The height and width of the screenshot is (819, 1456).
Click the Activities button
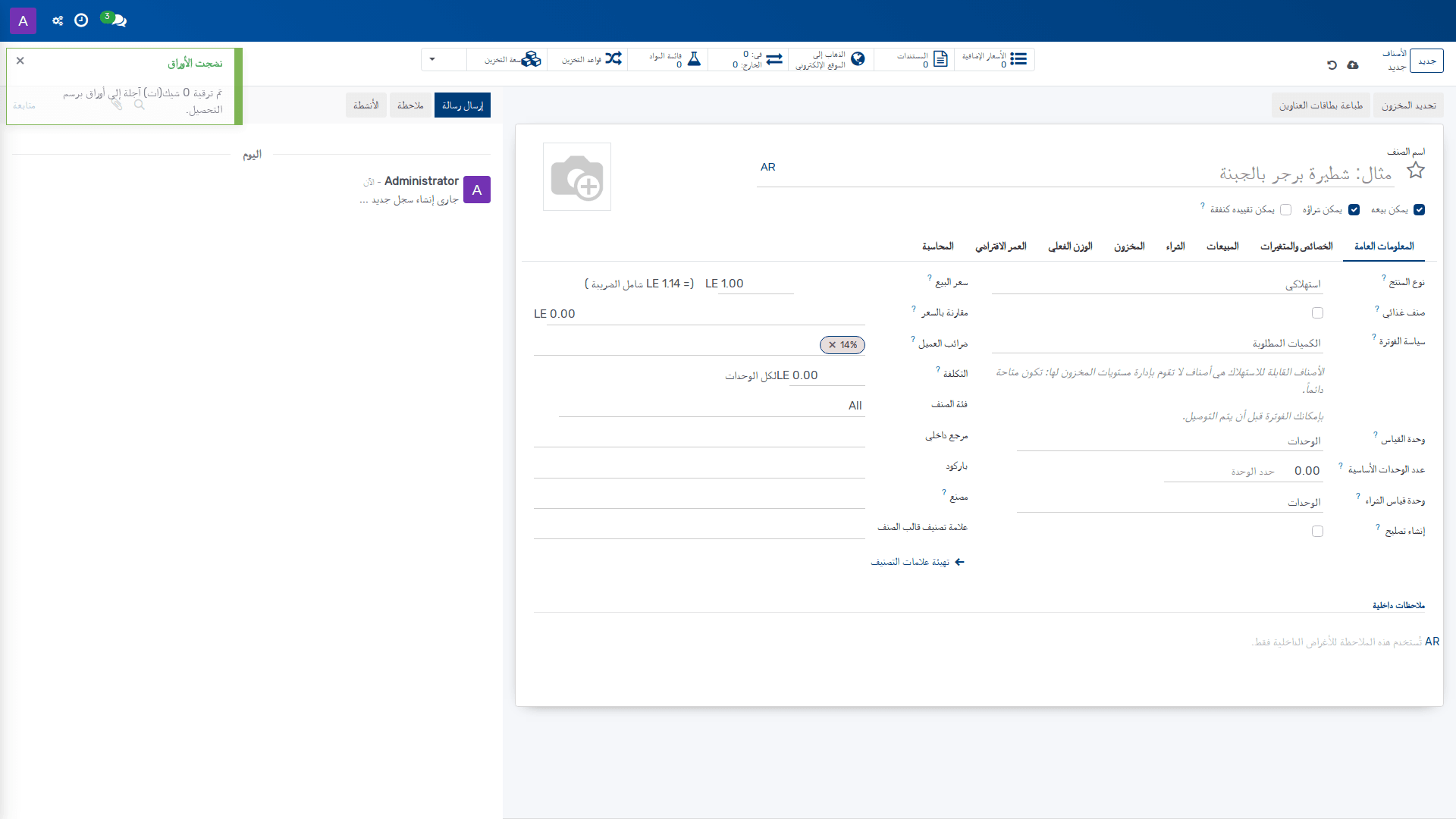coord(366,105)
